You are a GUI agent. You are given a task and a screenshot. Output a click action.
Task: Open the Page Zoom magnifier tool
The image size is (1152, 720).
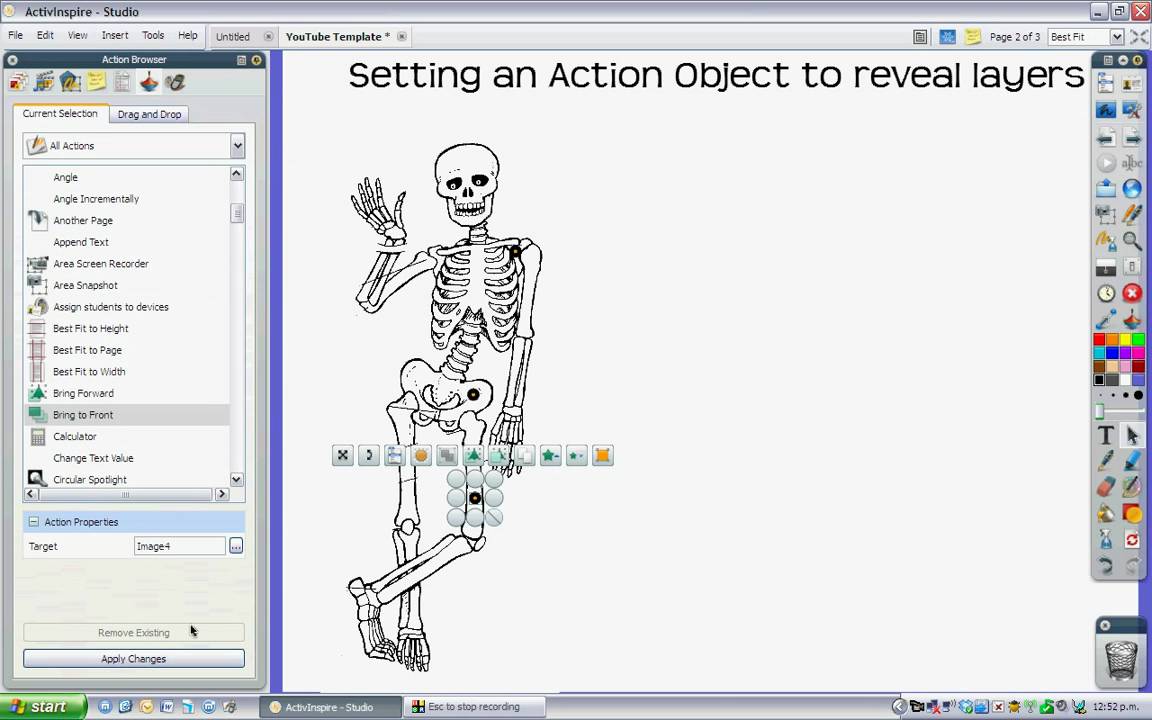pyautogui.click(x=1132, y=241)
